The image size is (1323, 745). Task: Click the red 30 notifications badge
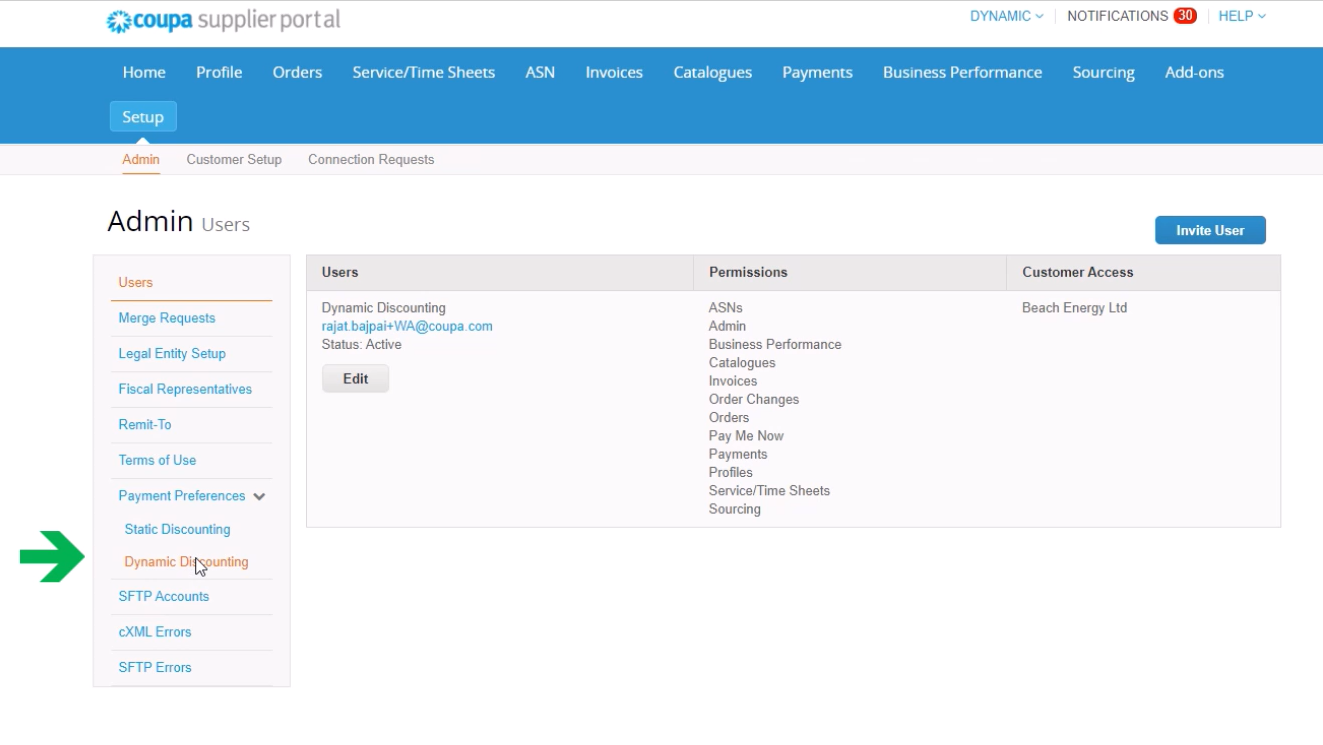(1185, 16)
